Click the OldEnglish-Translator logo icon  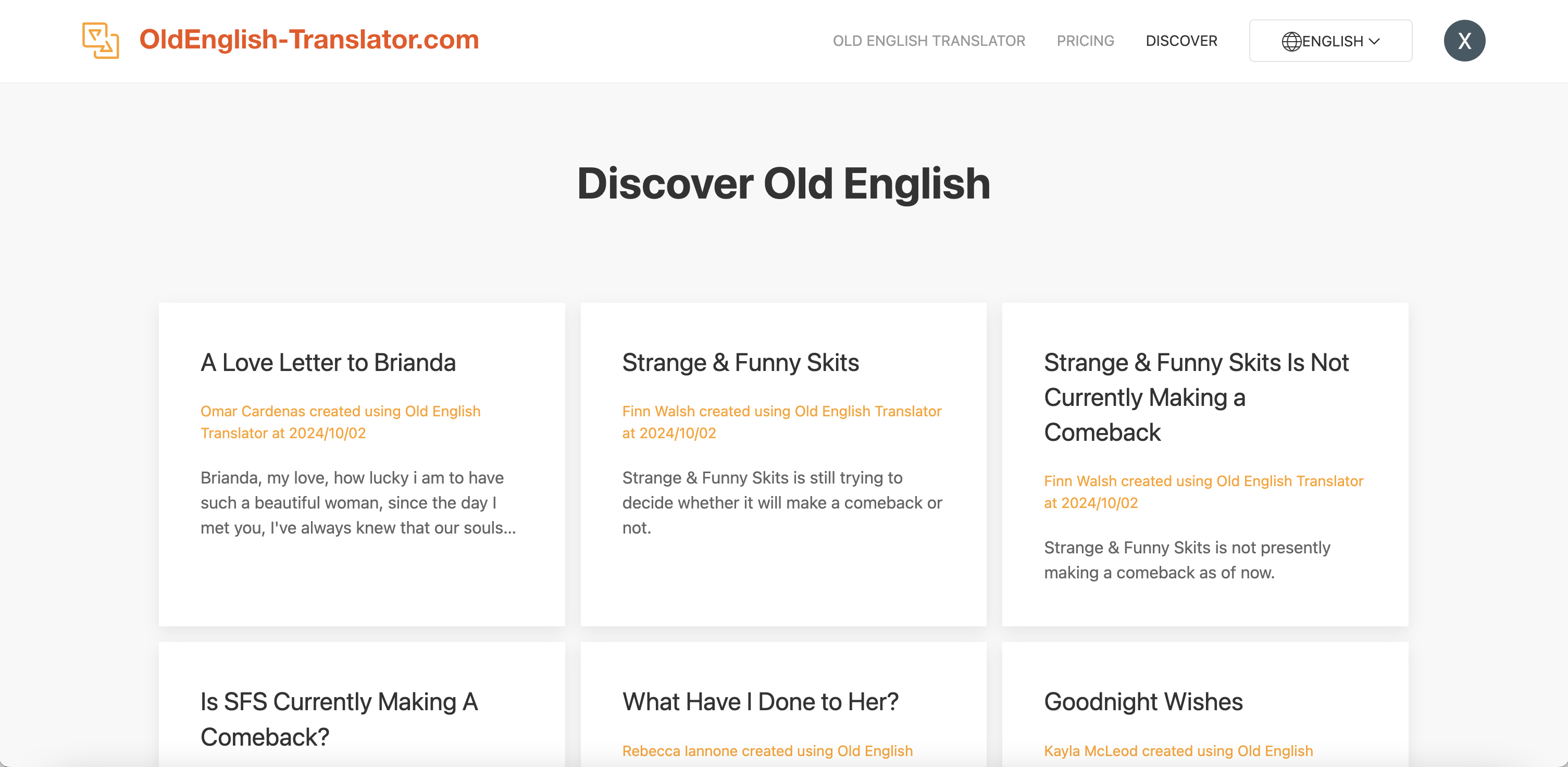tap(101, 40)
